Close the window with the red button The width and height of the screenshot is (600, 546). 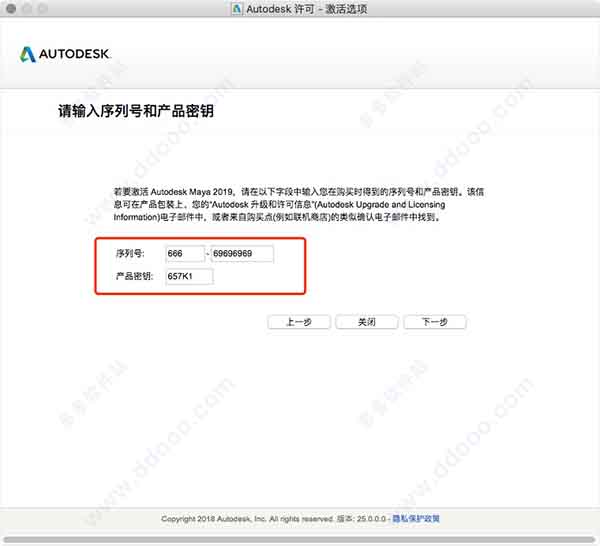coord(11,8)
